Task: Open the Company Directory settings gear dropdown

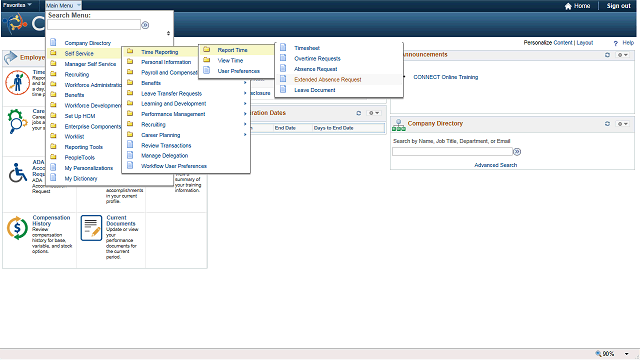Action: [x=622, y=124]
